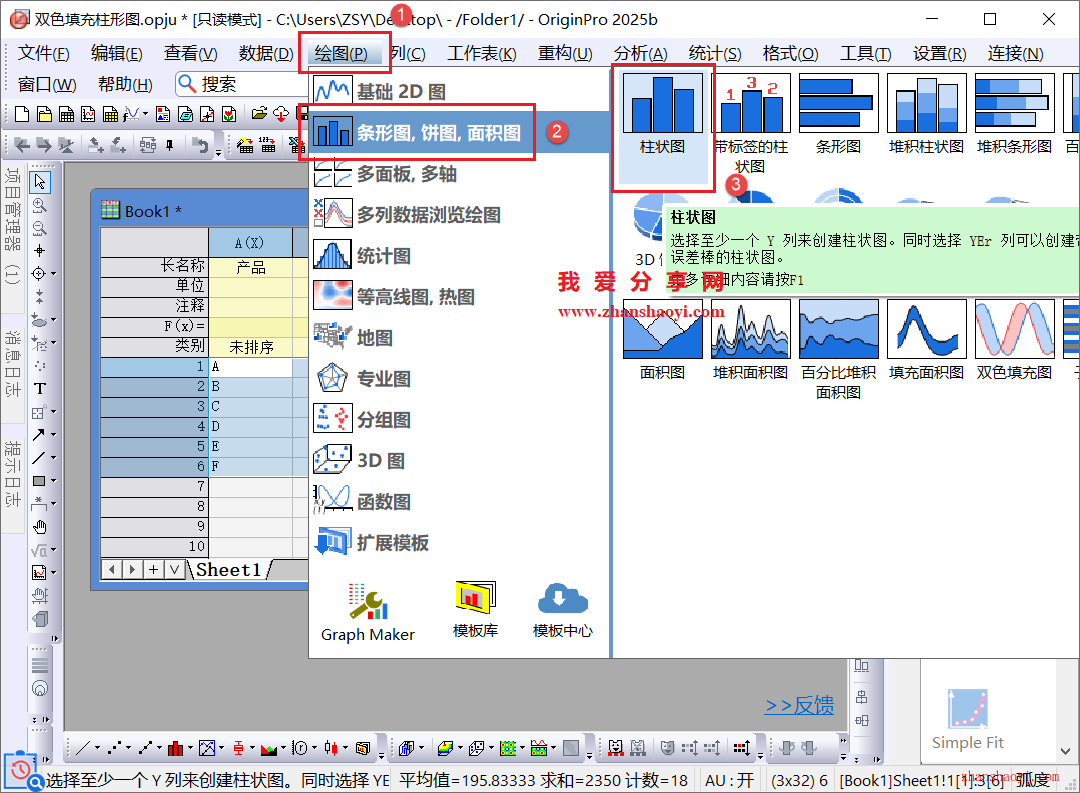Screen dimensions: 1080x793
Task: Open the 模板库 template library
Action: pyautogui.click(x=475, y=610)
